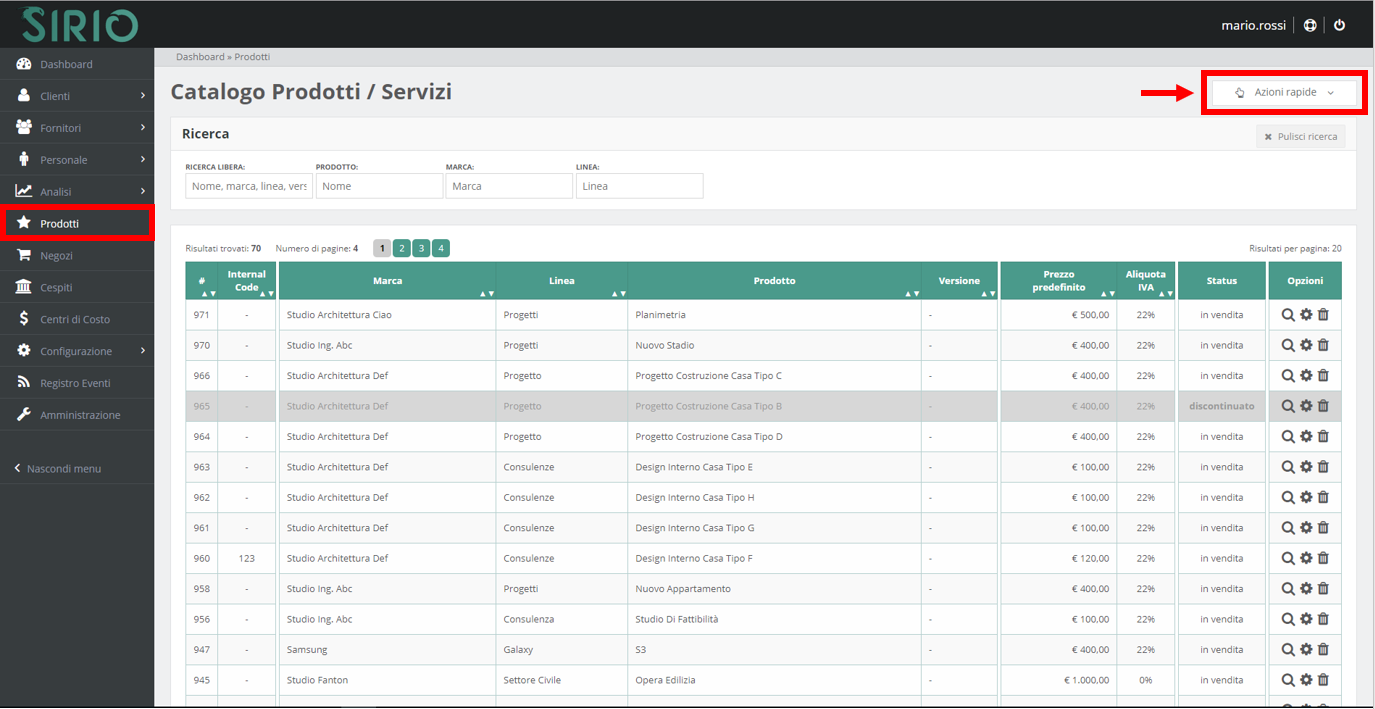Image resolution: width=1375 pixels, height=709 pixels.
Task: Click magnifier icon for discontinued product 965
Action: 1288,406
